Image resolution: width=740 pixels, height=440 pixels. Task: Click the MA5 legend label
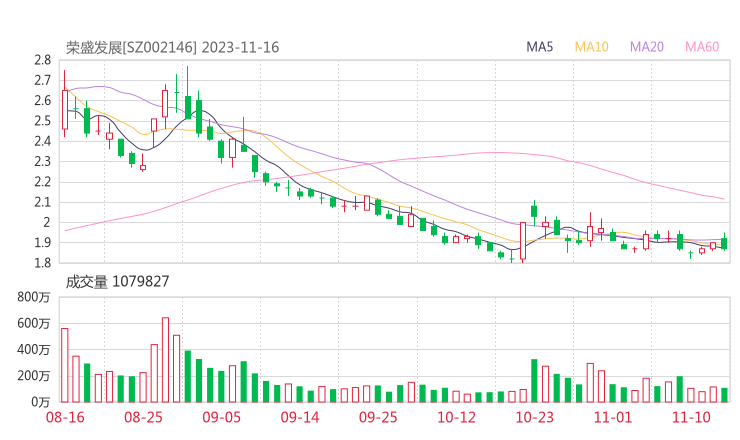pyautogui.click(x=539, y=47)
